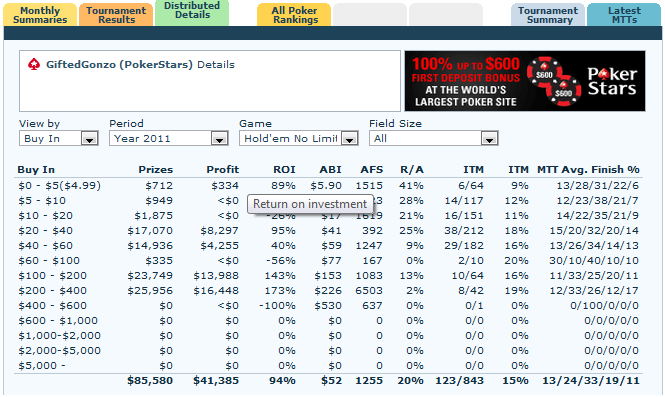The image size is (665, 397).
Task: Switch to Tournament Results tab
Action: (116, 15)
